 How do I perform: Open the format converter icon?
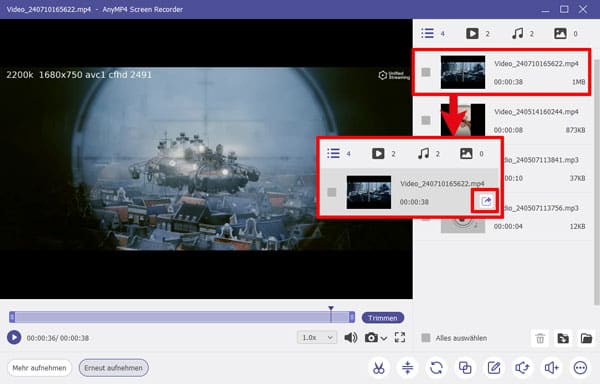pyautogui.click(x=436, y=368)
